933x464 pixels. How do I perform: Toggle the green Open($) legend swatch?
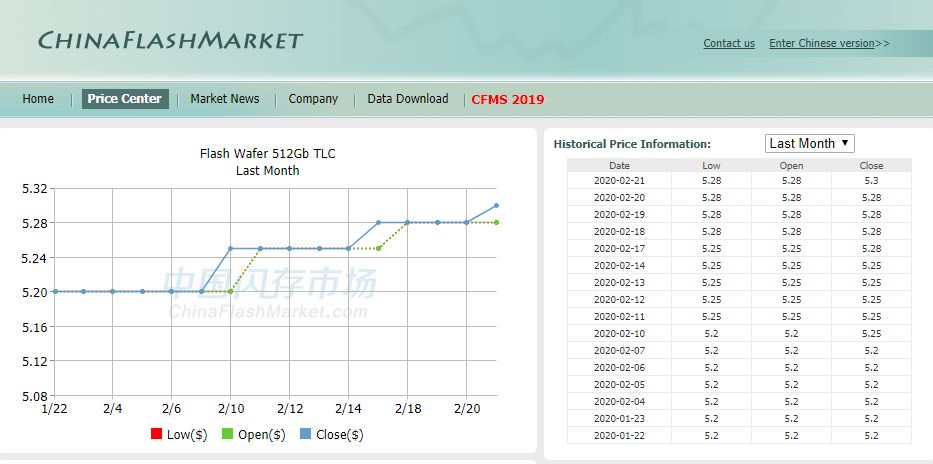[x=227, y=434]
